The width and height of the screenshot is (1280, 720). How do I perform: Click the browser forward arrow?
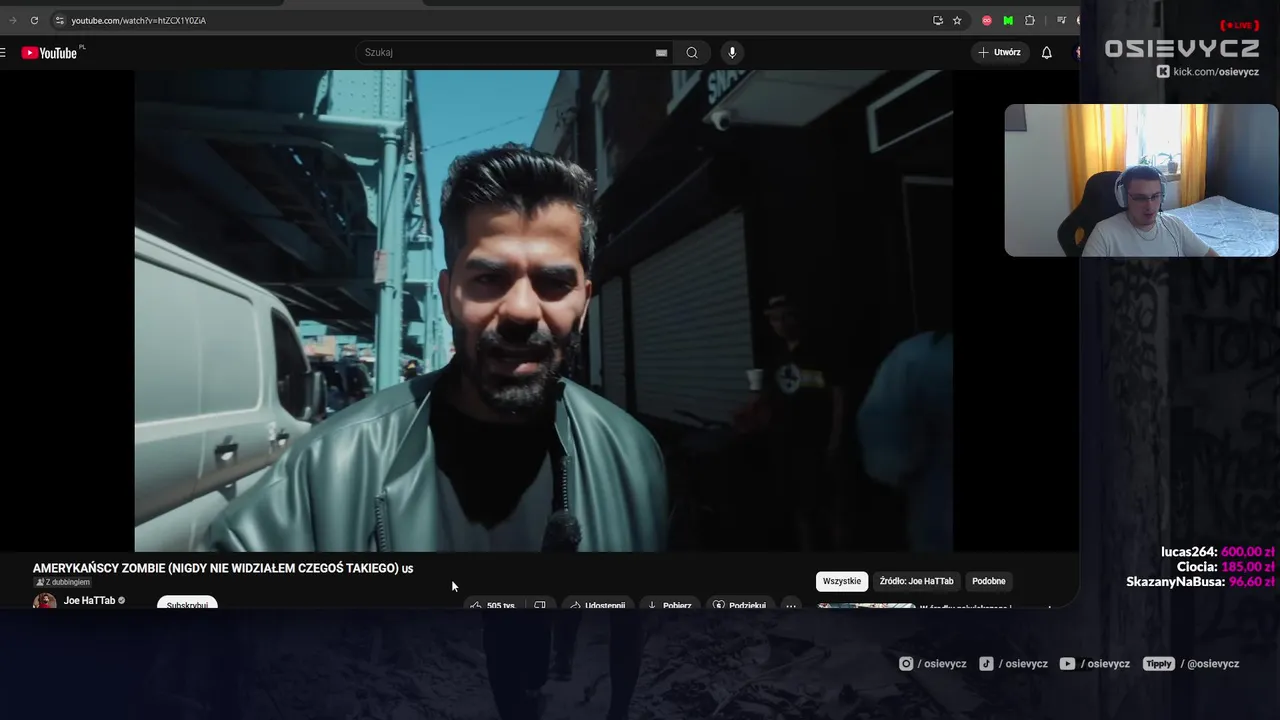click(13, 20)
